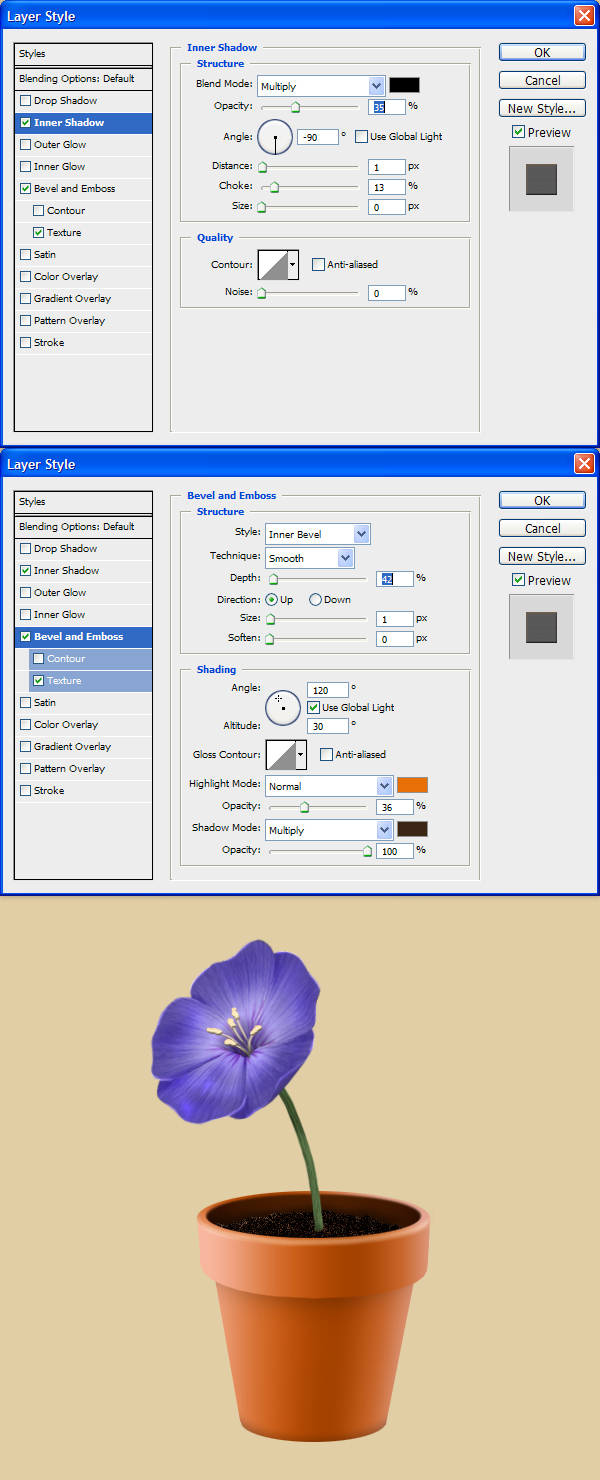The height and width of the screenshot is (1480, 600).
Task: Click the preview thumbnail in Inner Shadow dialog
Action: tap(541, 179)
